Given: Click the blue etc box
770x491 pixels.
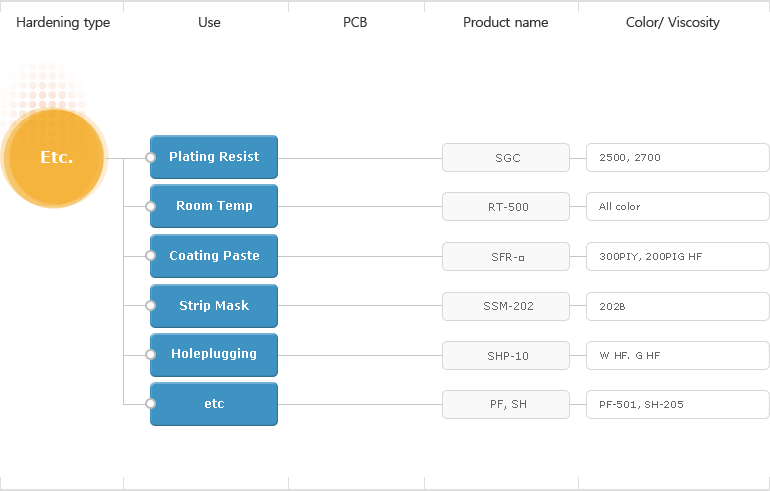Looking at the screenshot, I should pyautogui.click(x=214, y=404).
